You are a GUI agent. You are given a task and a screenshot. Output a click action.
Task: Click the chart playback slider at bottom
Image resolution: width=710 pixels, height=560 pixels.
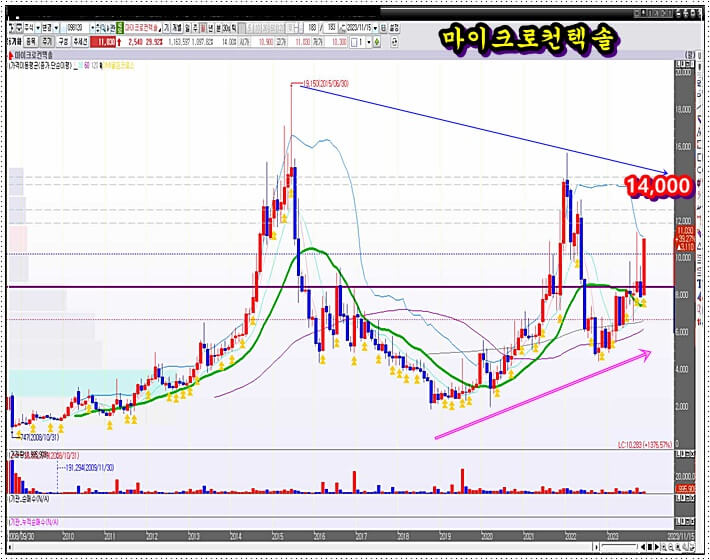pyautogui.click(x=619, y=547)
